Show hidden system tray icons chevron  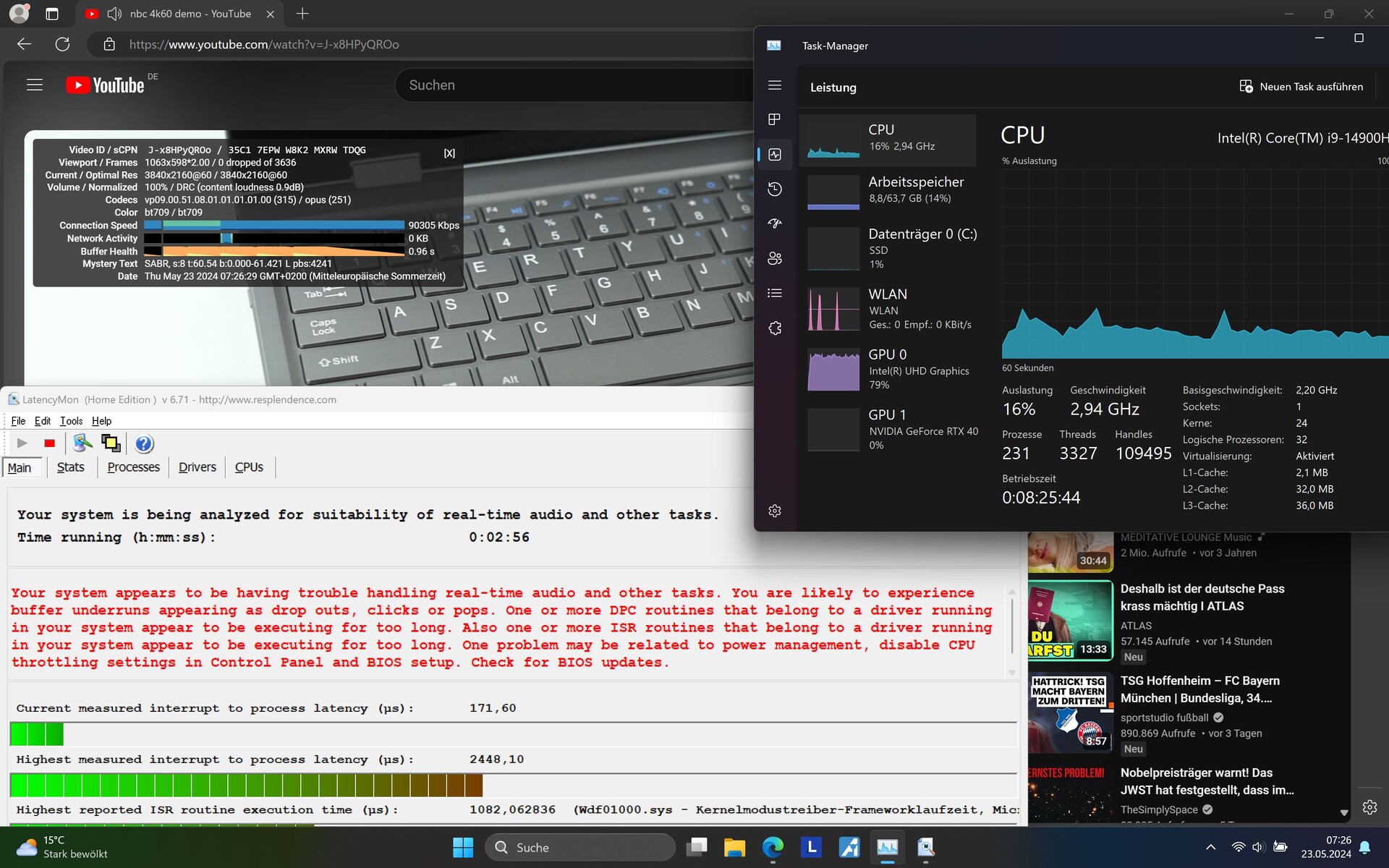pyautogui.click(x=1210, y=847)
